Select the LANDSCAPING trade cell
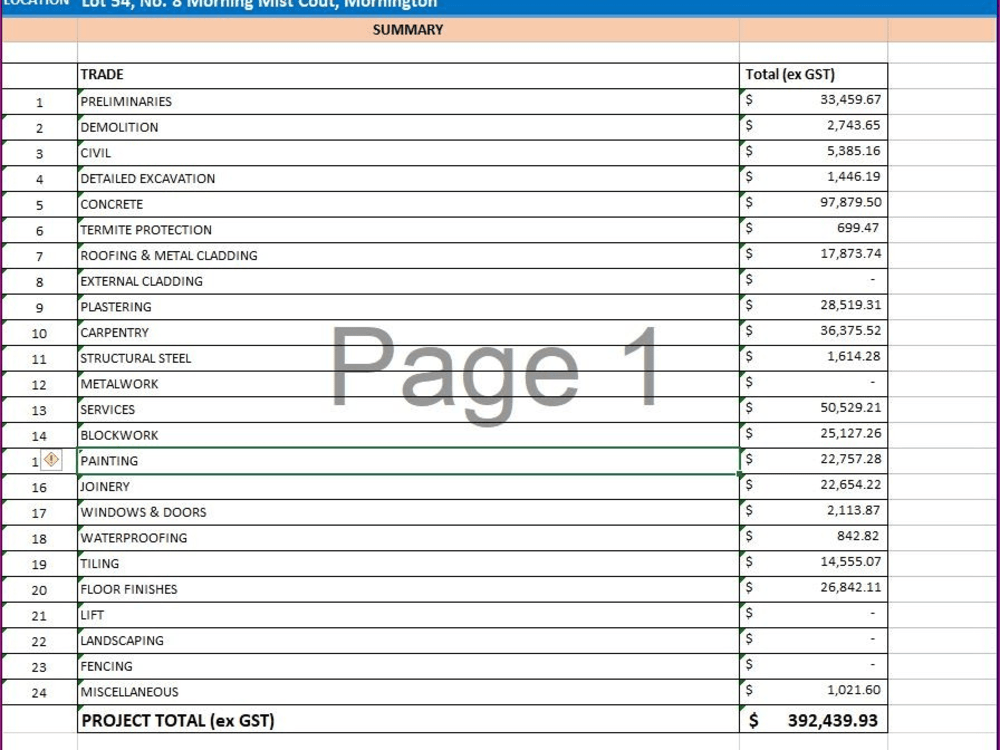Image resolution: width=1000 pixels, height=750 pixels. 408,640
